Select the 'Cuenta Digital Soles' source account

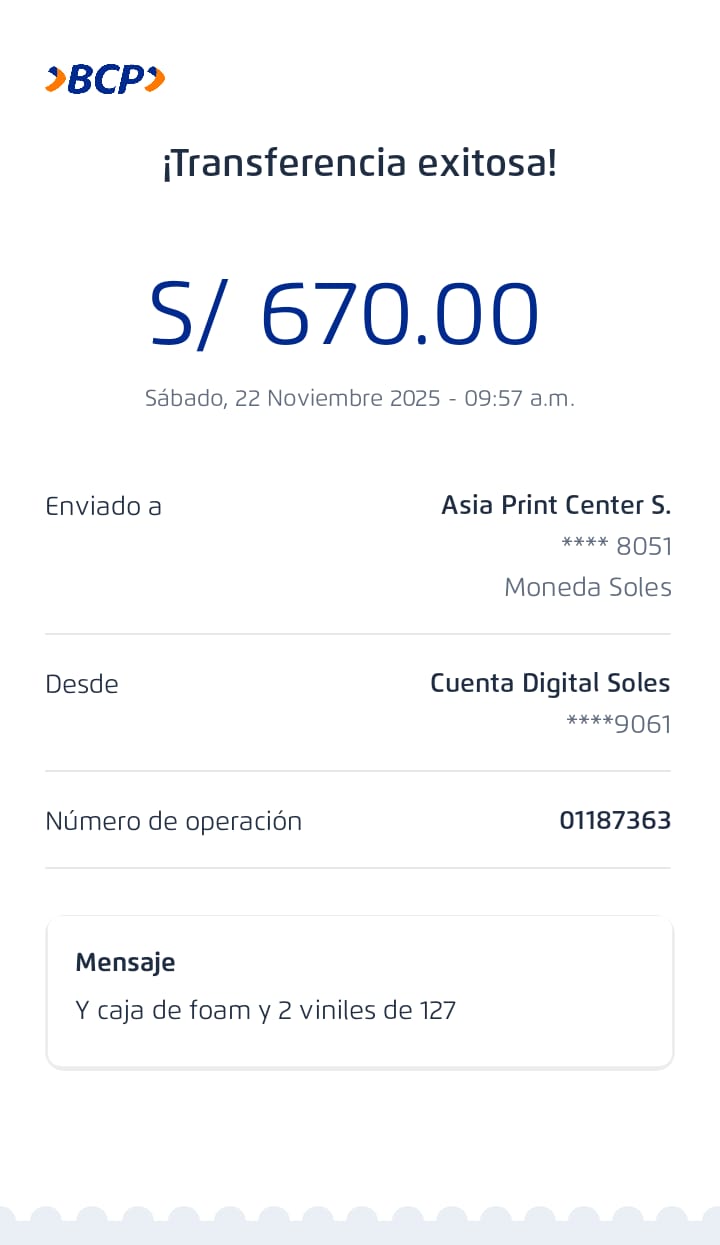tap(550, 683)
